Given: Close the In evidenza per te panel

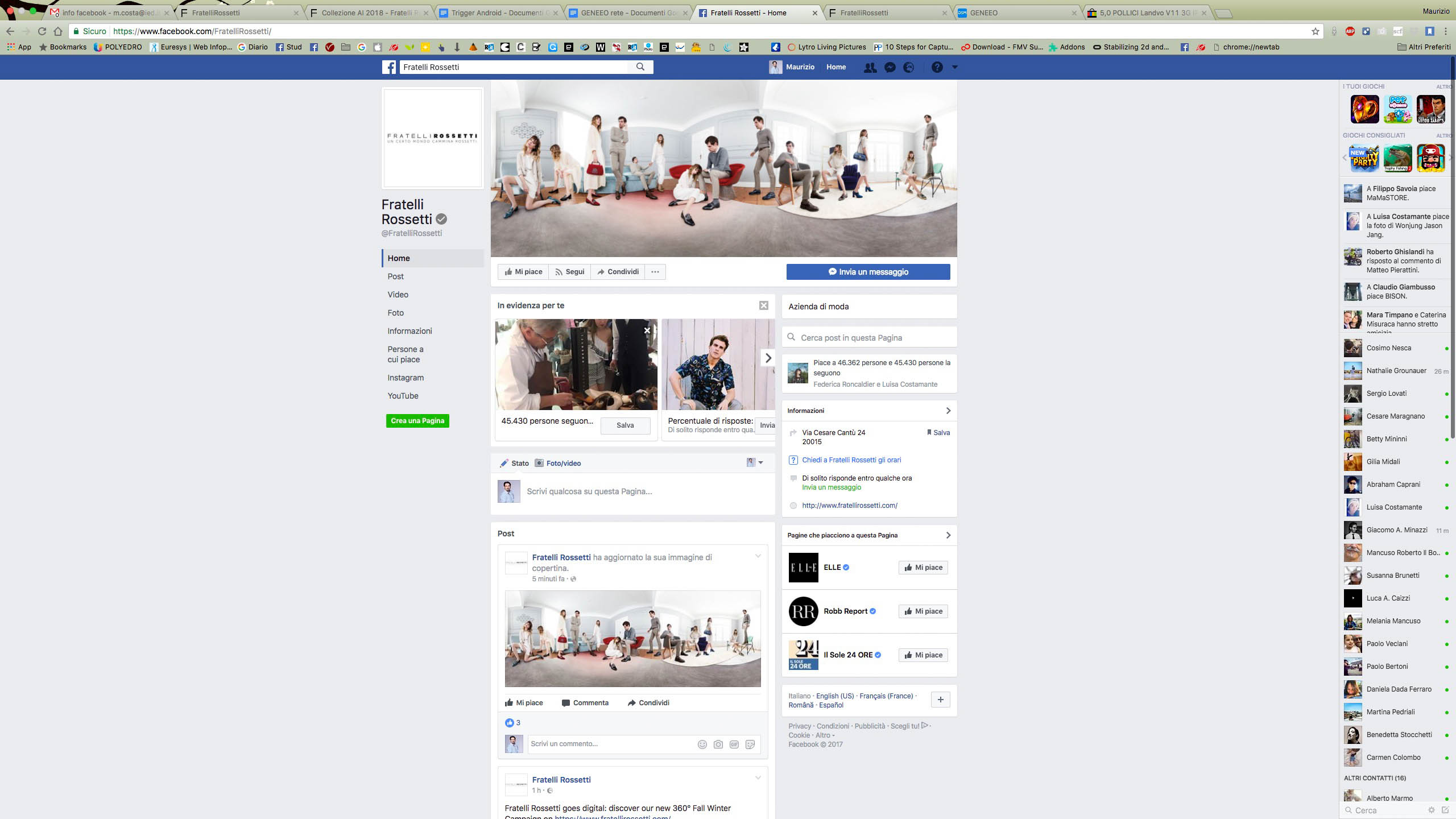Looking at the screenshot, I should pos(764,305).
